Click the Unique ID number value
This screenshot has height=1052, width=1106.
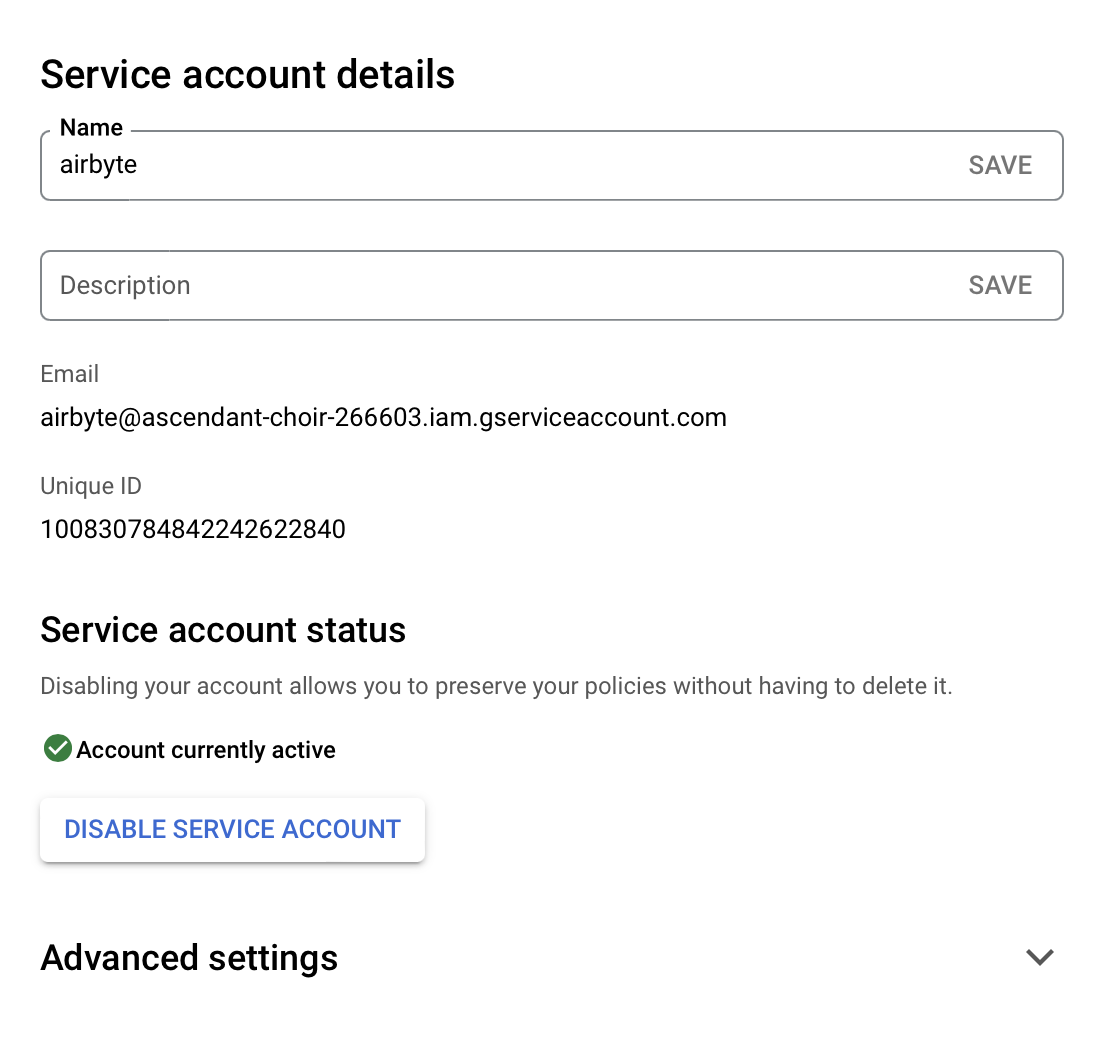click(193, 529)
